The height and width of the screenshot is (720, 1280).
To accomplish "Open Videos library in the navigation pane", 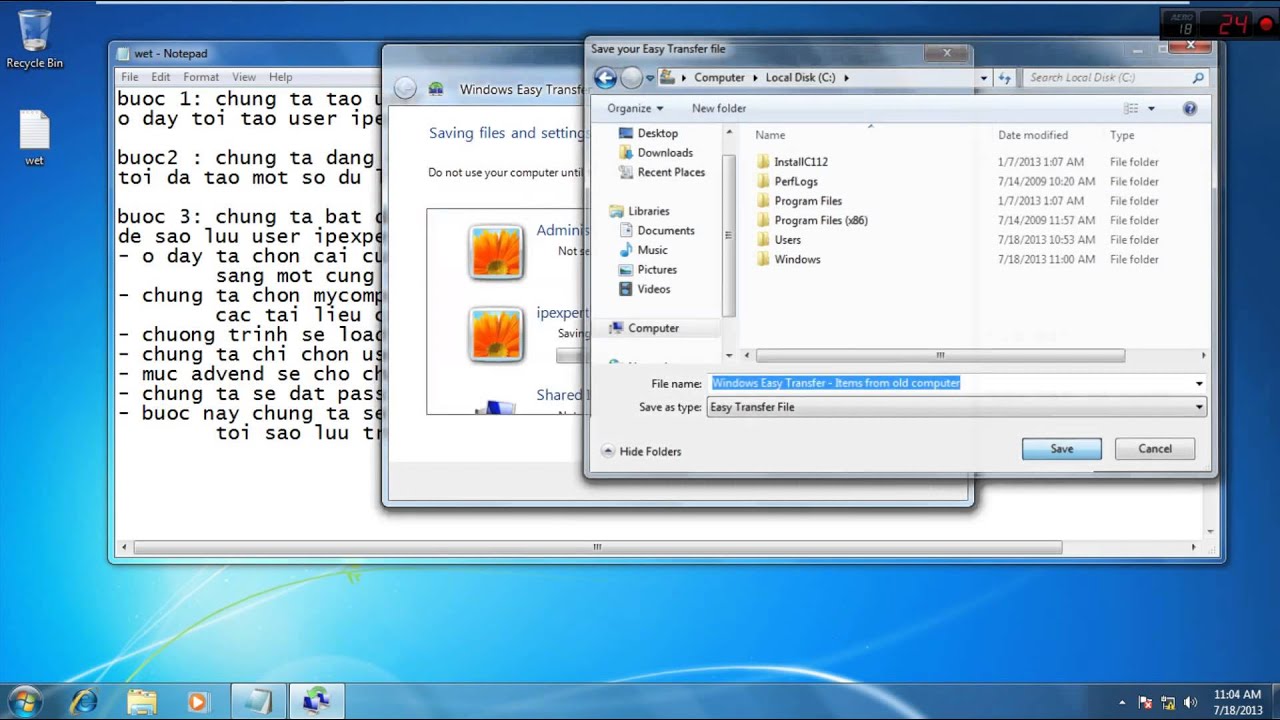I will 644,289.
